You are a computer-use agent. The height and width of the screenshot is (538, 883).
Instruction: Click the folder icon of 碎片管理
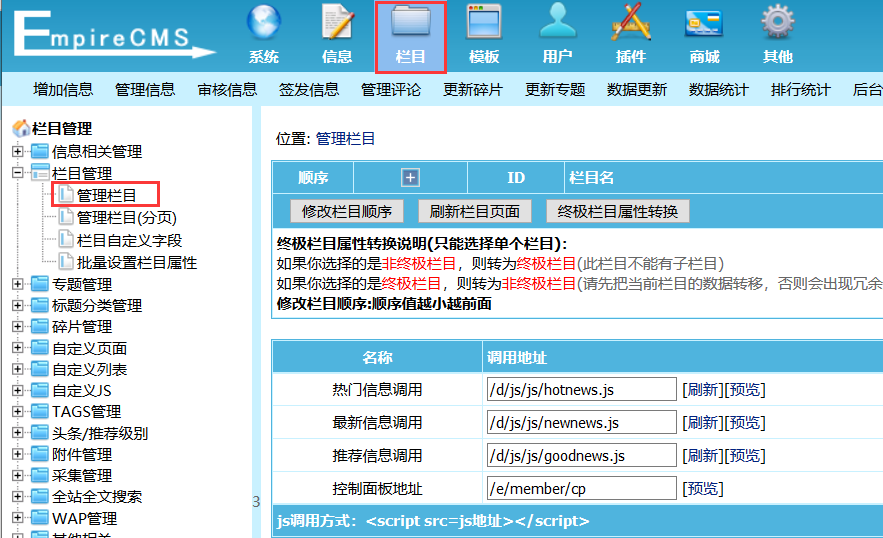[x=39, y=327]
